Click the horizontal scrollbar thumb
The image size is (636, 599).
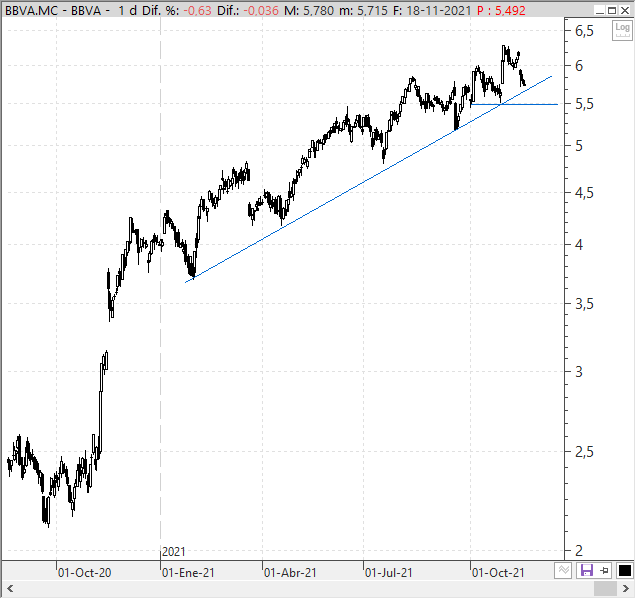605,588
